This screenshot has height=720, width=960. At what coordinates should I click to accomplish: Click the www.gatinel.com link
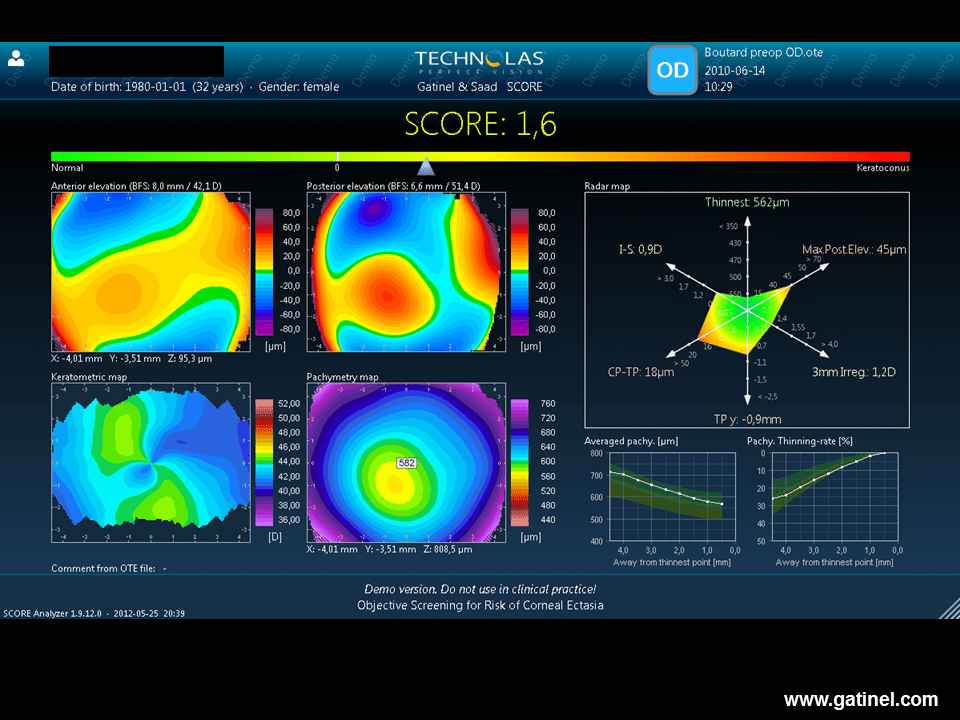click(860, 700)
